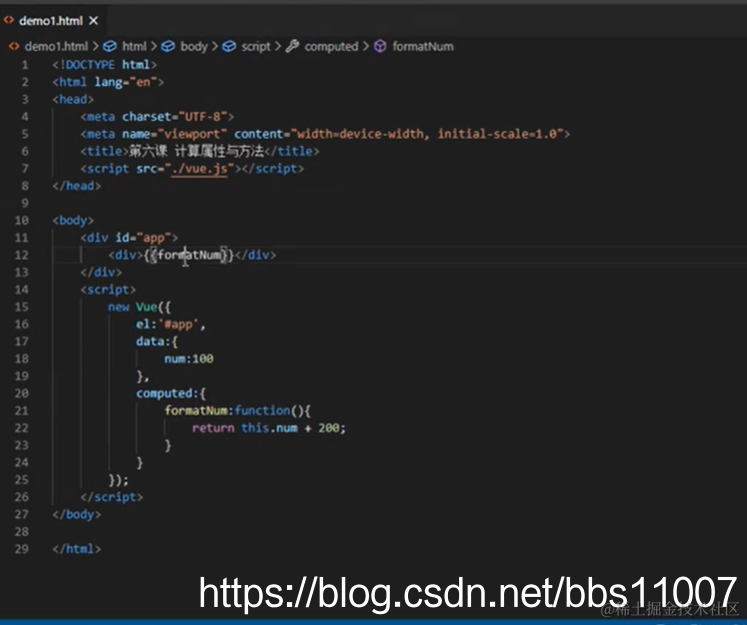Click the opening <body> tag
The width and height of the screenshot is (747, 625).
pos(73,221)
